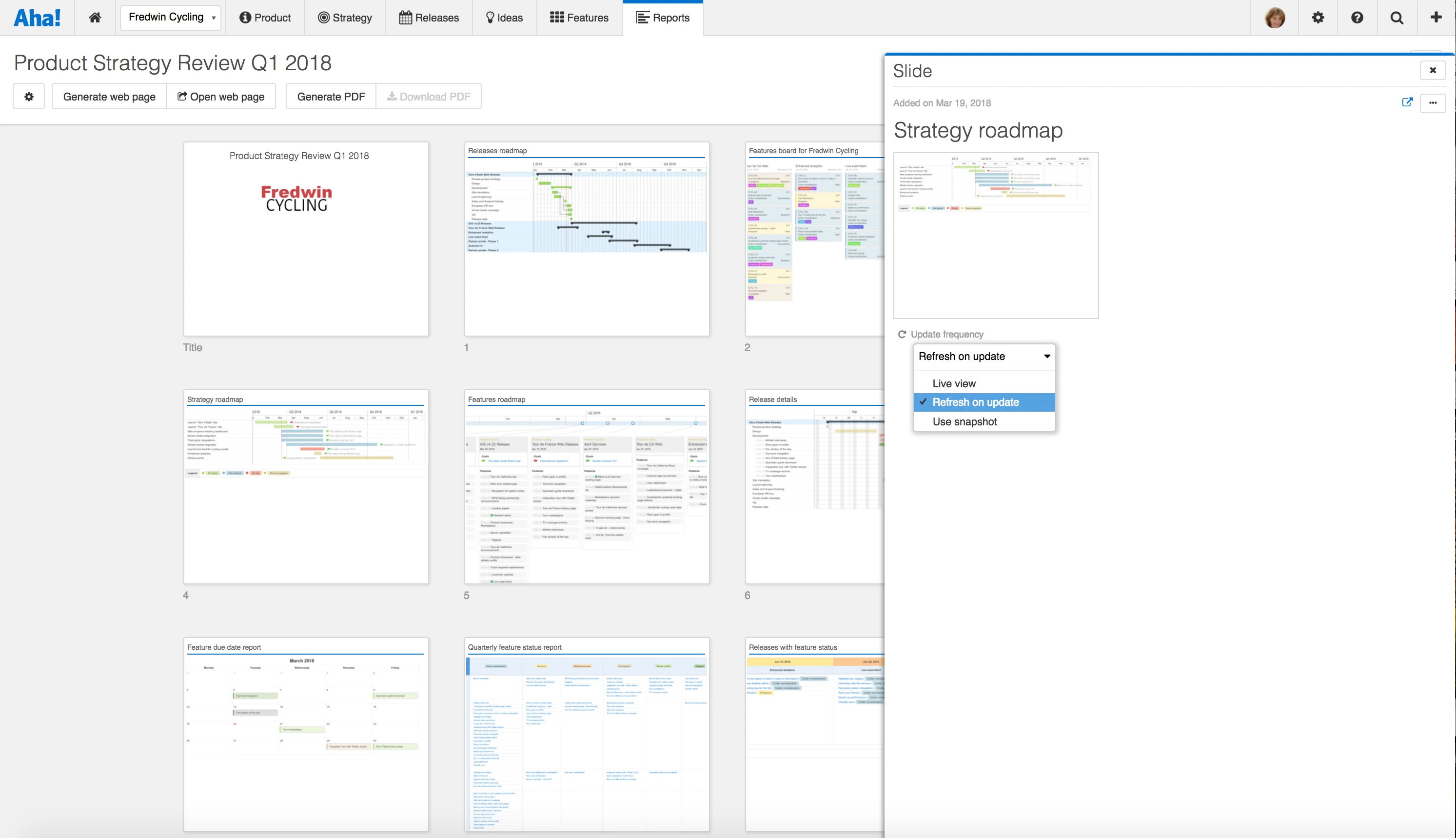1456x838 pixels.
Task: Open slide more options ellipsis
Action: tap(1433, 103)
